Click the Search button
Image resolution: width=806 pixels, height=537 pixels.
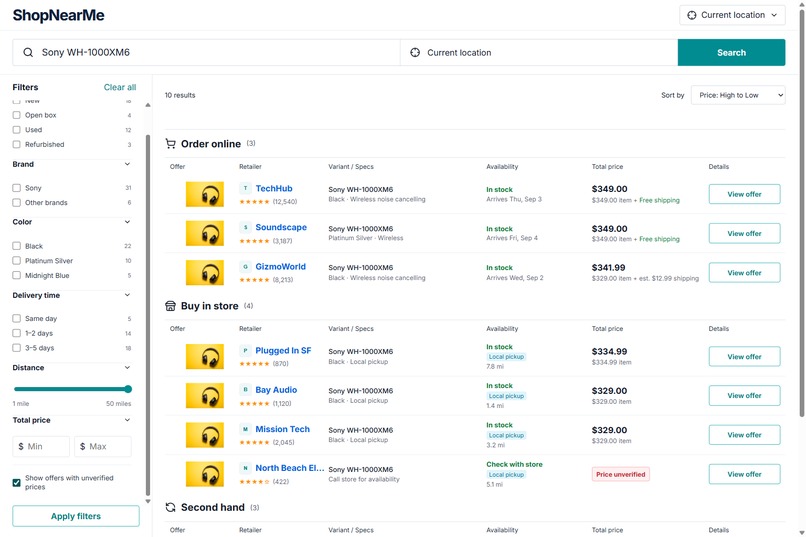(x=731, y=52)
